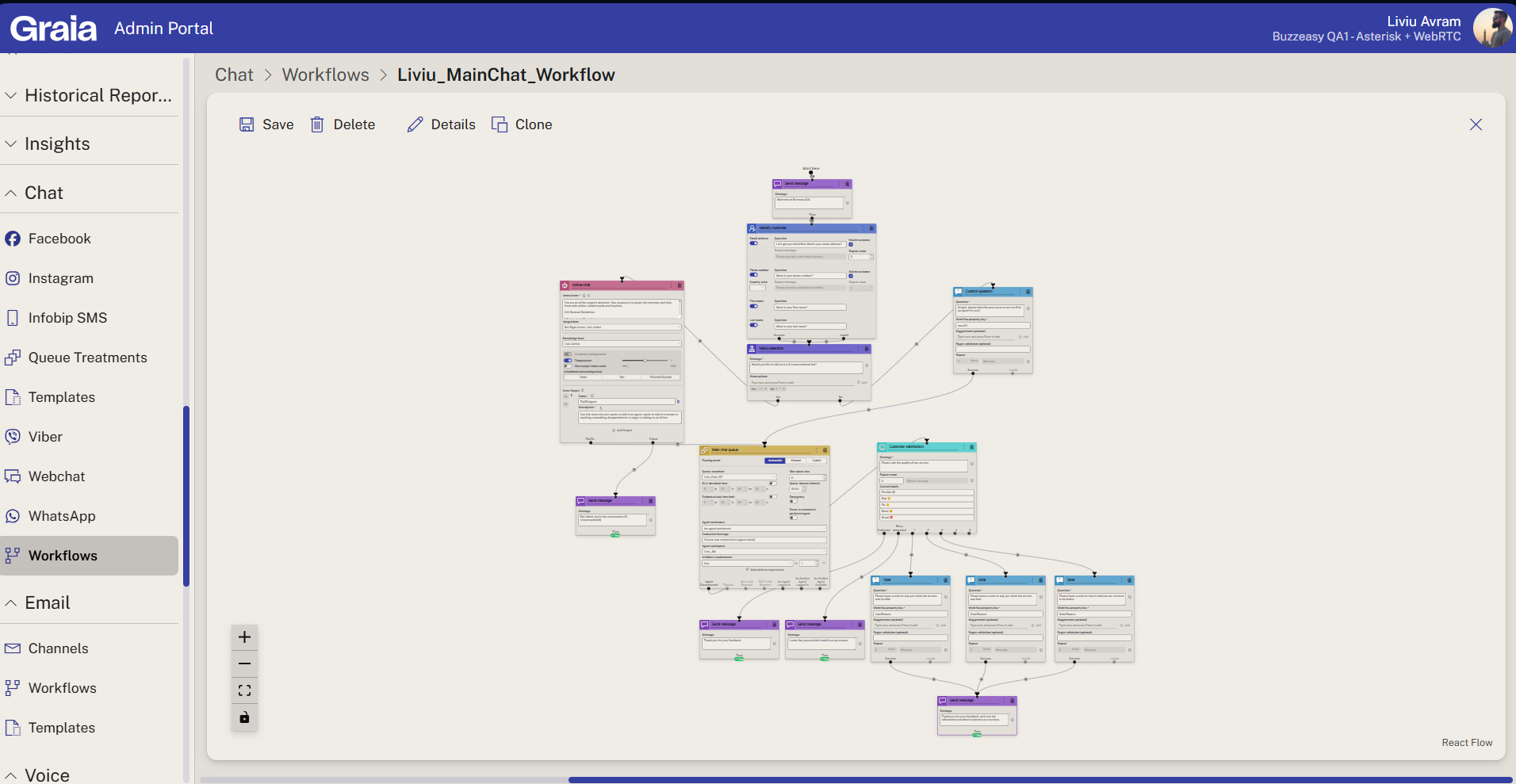Delete the Airline-chat node
1516x784 pixels.
pos(679,285)
